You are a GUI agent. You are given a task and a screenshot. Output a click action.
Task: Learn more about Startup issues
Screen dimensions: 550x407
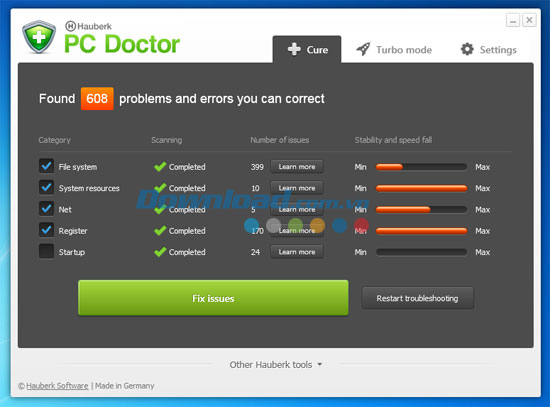coord(297,252)
